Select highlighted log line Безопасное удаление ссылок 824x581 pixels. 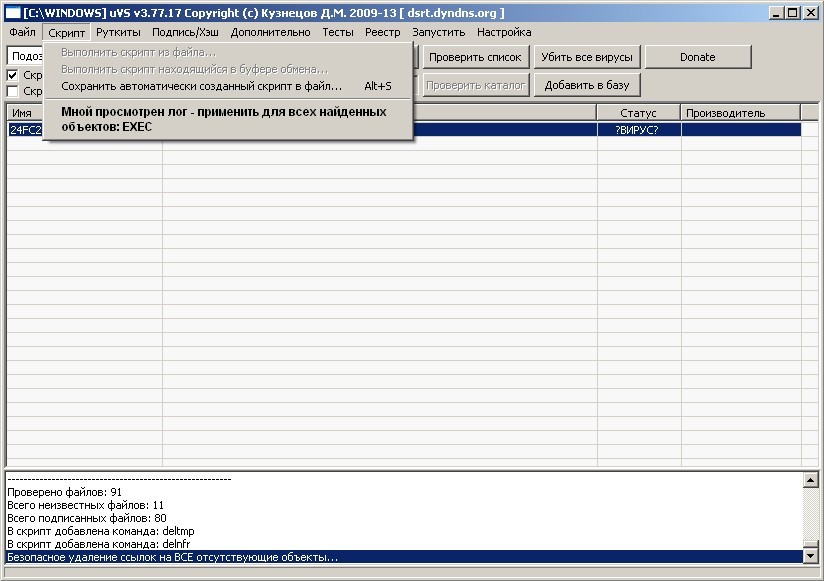[x=405, y=557]
